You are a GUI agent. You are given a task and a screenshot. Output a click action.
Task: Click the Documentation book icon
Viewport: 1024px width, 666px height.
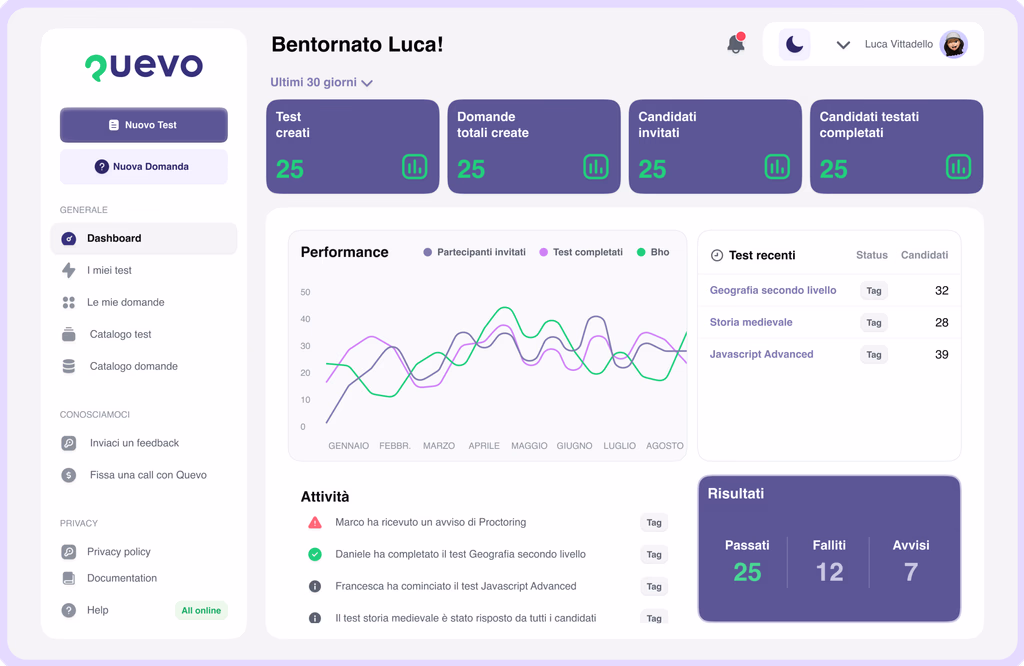pyautogui.click(x=69, y=578)
